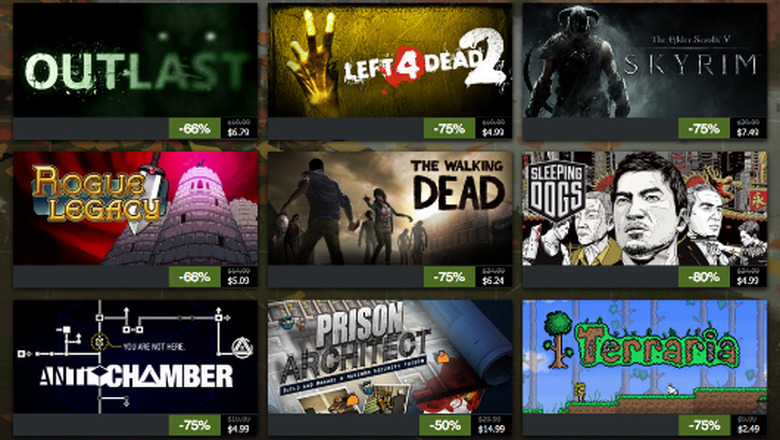The width and height of the screenshot is (780, 440).
Task: Click Prison Architect's $14.99 price label
Action: pyautogui.click(x=491, y=429)
